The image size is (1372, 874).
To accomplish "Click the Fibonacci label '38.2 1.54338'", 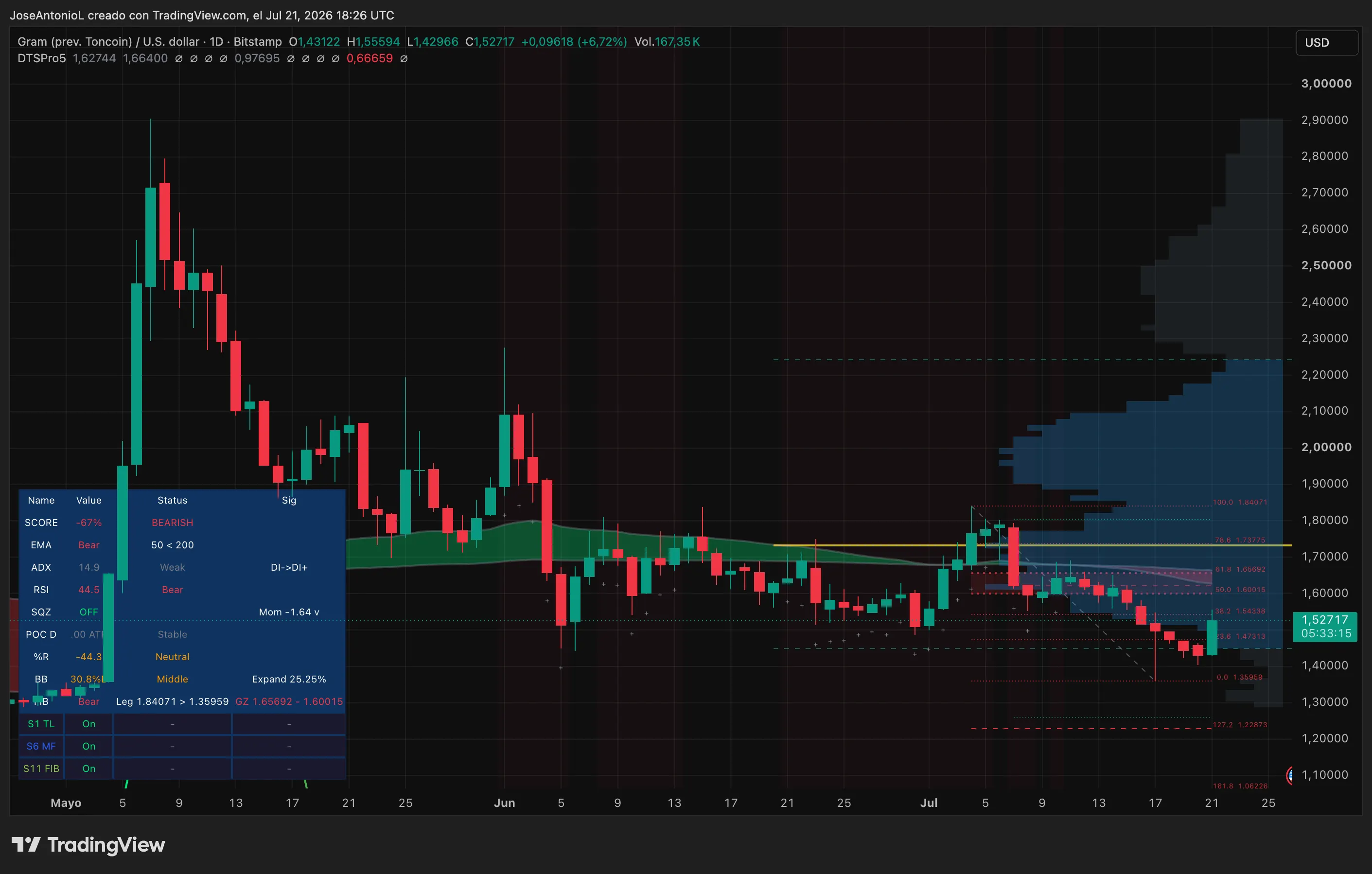I will pos(1240,611).
